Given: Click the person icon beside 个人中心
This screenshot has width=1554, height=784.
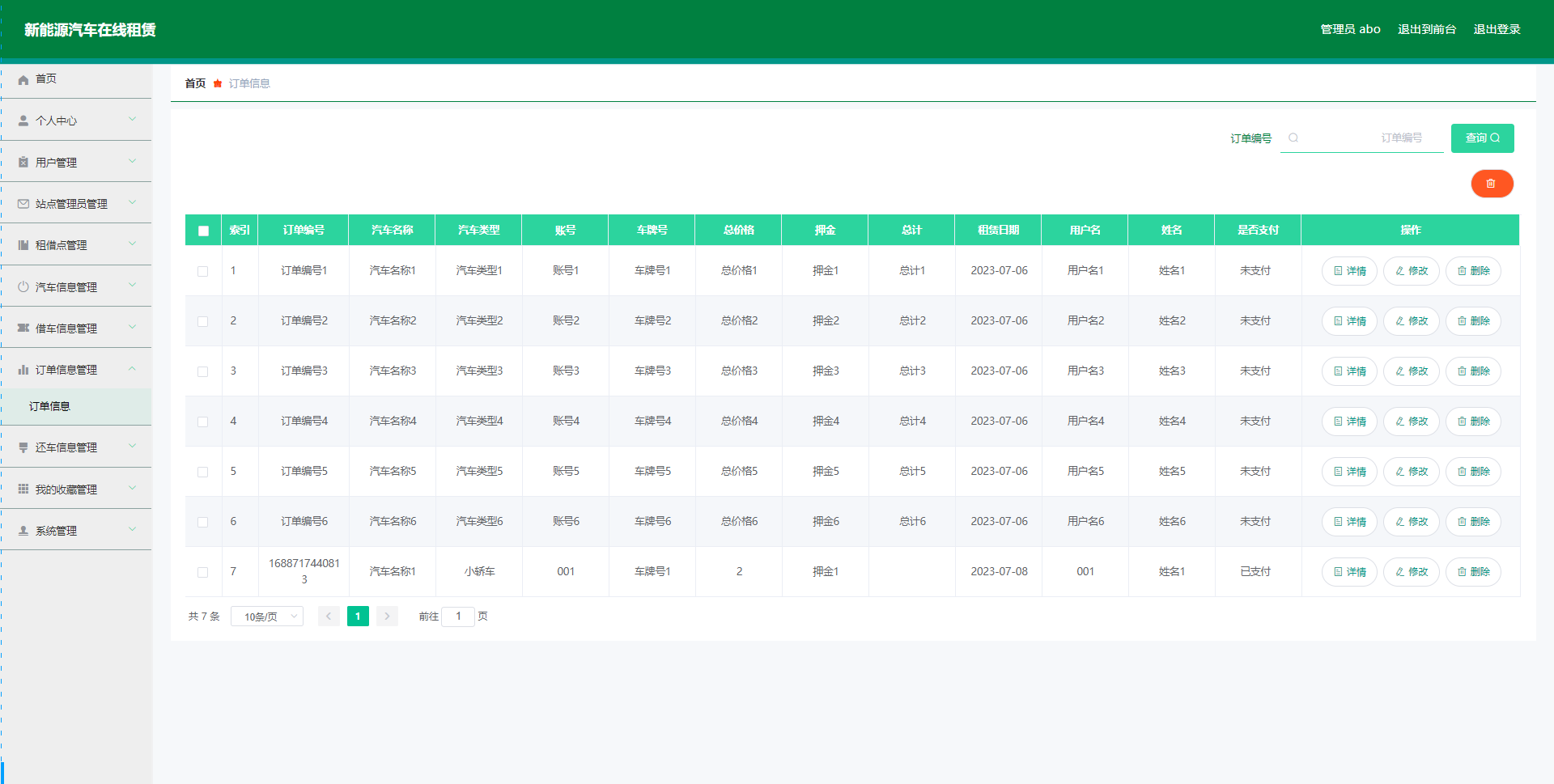Looking at the screenshot, I should pos(23,121).
